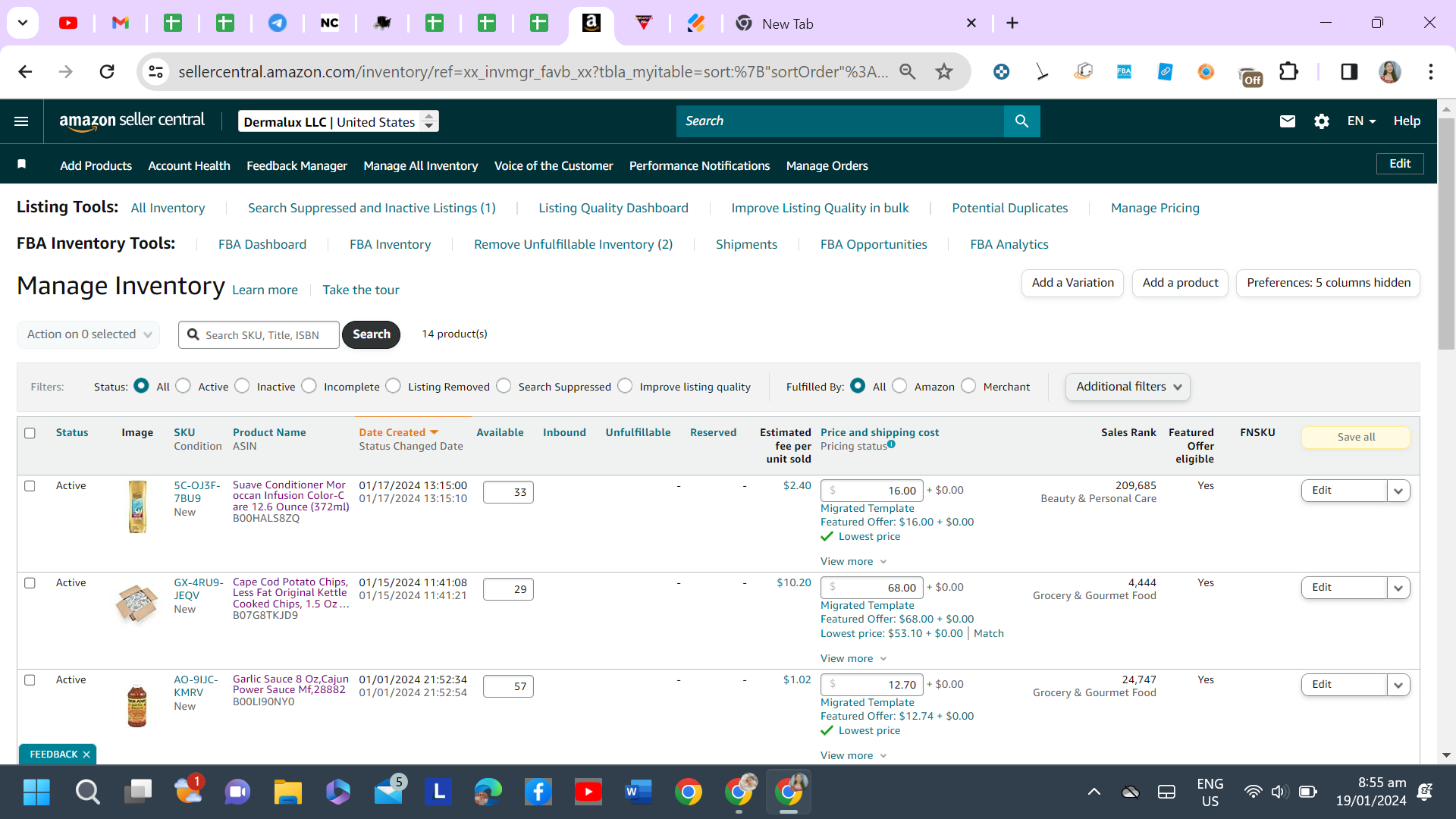Open Edit dropdown arrow for Garlic Sauce
The height and width of the screenshot is (819, 1456).
click(x=1398, y=685)
